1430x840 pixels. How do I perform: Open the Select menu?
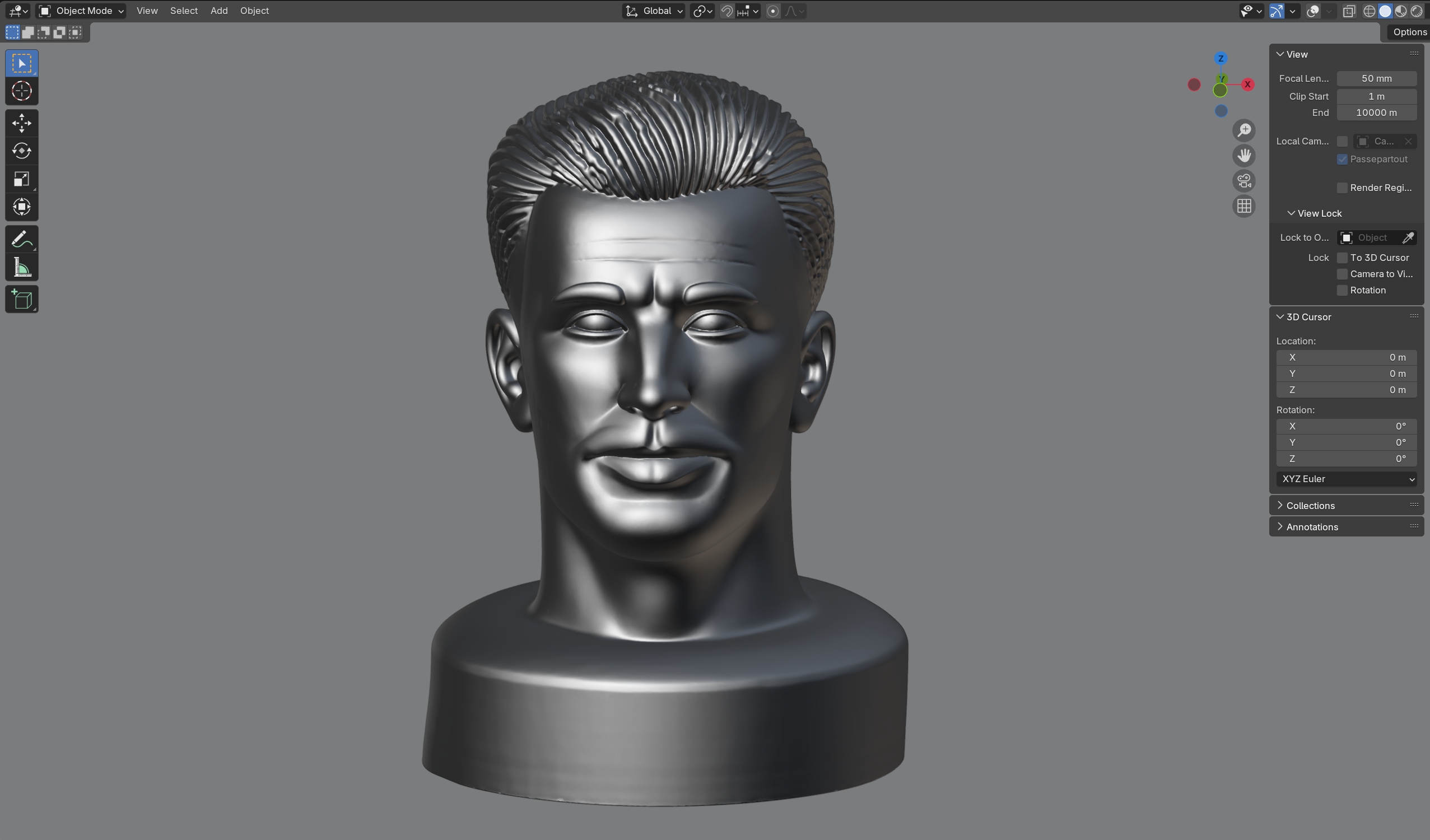[184, 11]
